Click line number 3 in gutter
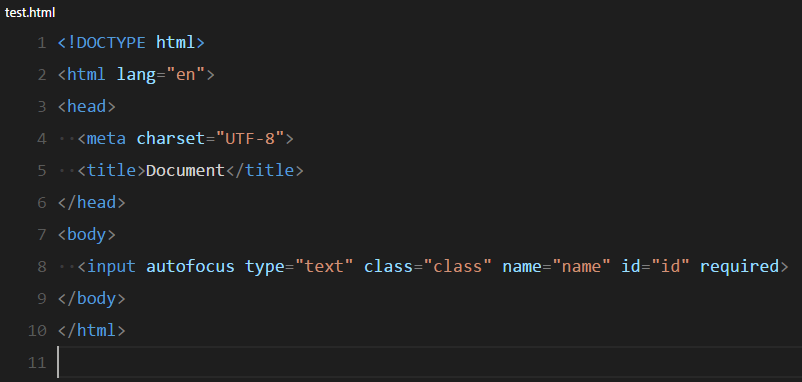Image resolution: width=802 pixels, height=382 pixels. tap(42, 107)
